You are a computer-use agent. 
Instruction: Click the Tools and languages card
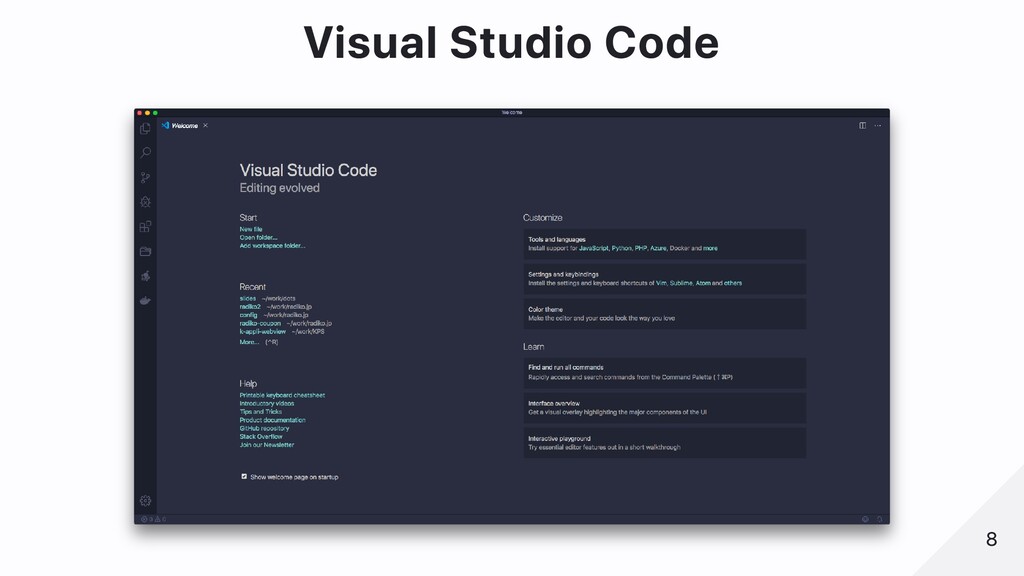tap(664, 244)
